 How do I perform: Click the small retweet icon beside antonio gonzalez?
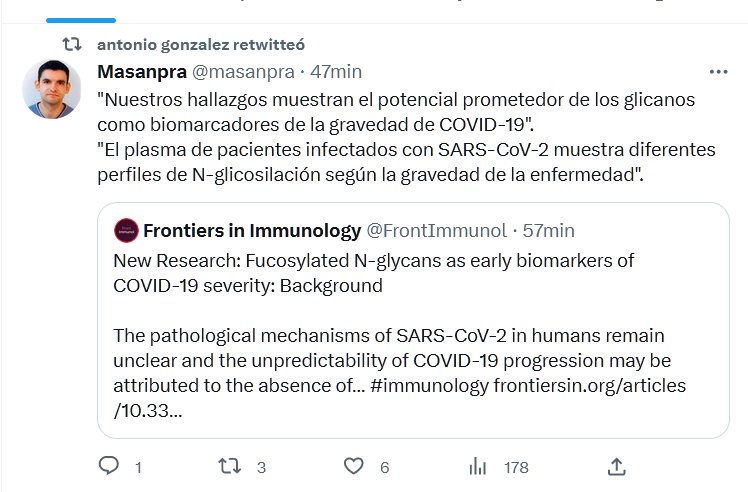coord(72,45)
